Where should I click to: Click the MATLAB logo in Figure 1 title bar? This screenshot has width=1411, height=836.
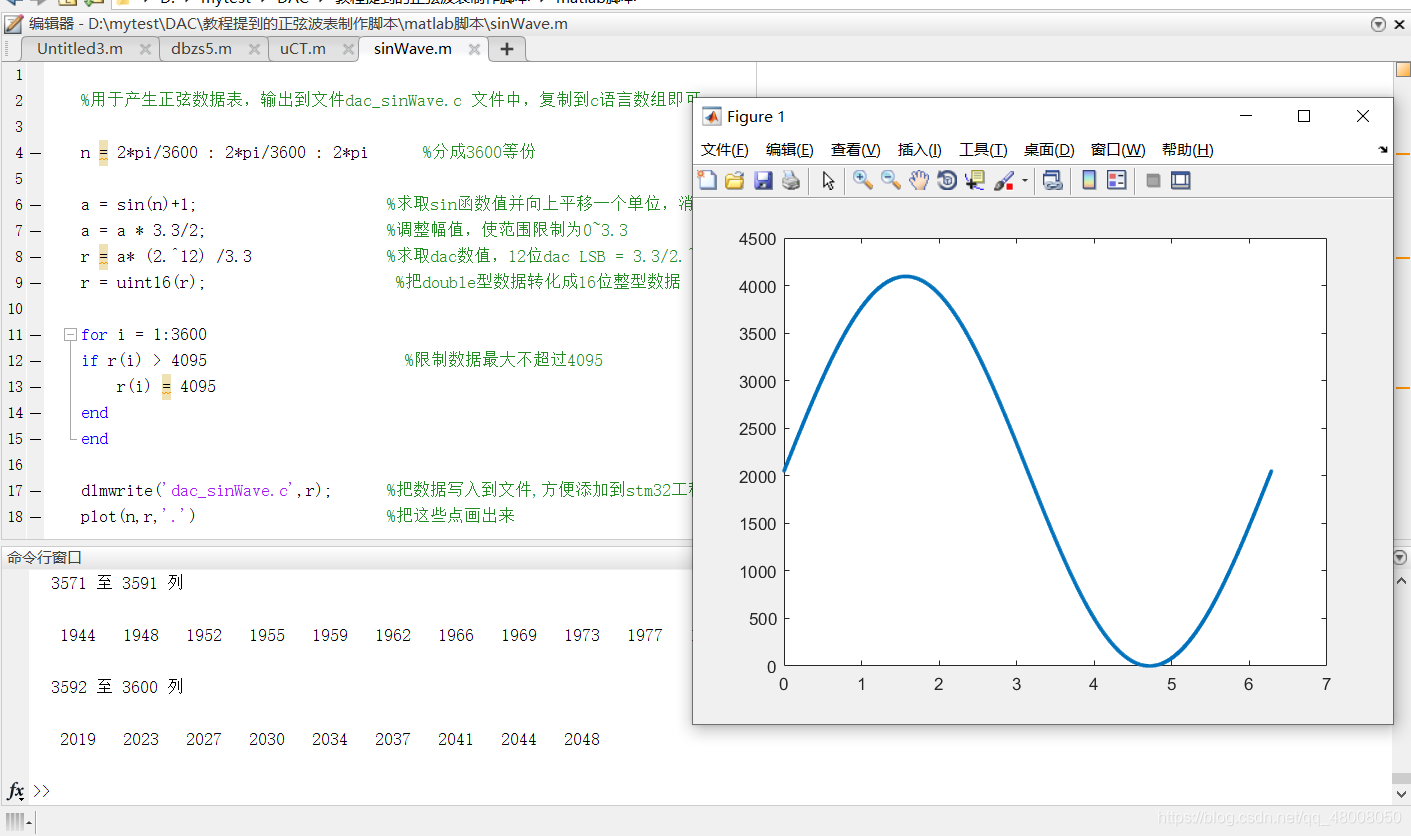712,116
